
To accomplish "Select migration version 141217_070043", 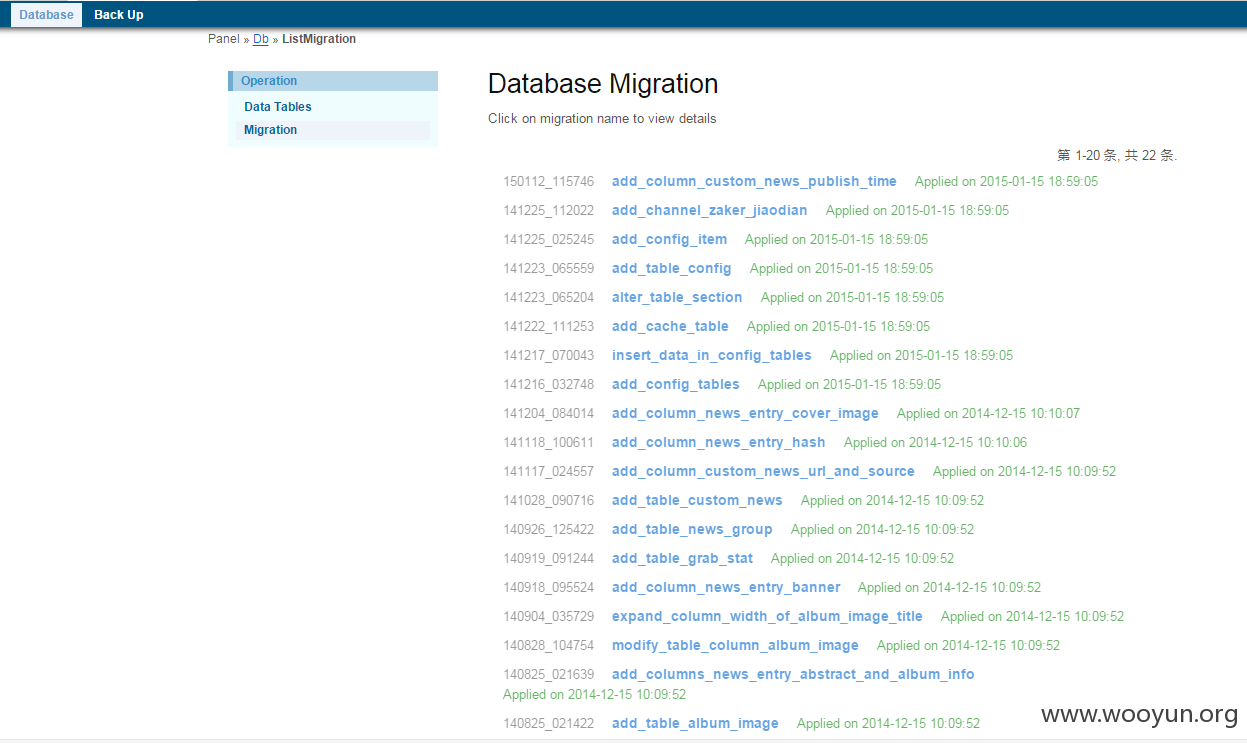I will [548, 355].
